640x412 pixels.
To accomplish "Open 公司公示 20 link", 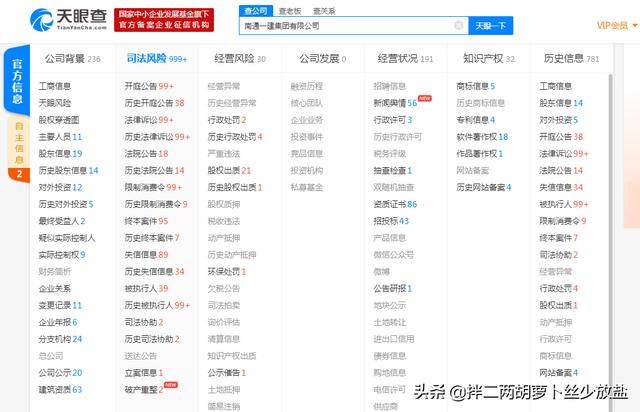I will pyautogui.click(x=60, y=373).
